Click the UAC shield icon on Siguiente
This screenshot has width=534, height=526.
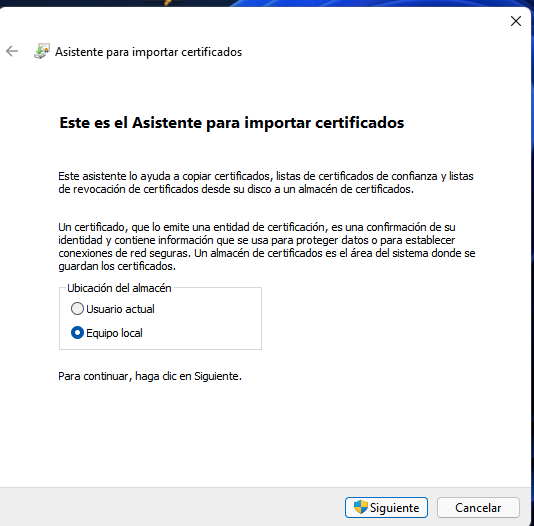click(x=360, y=507)
